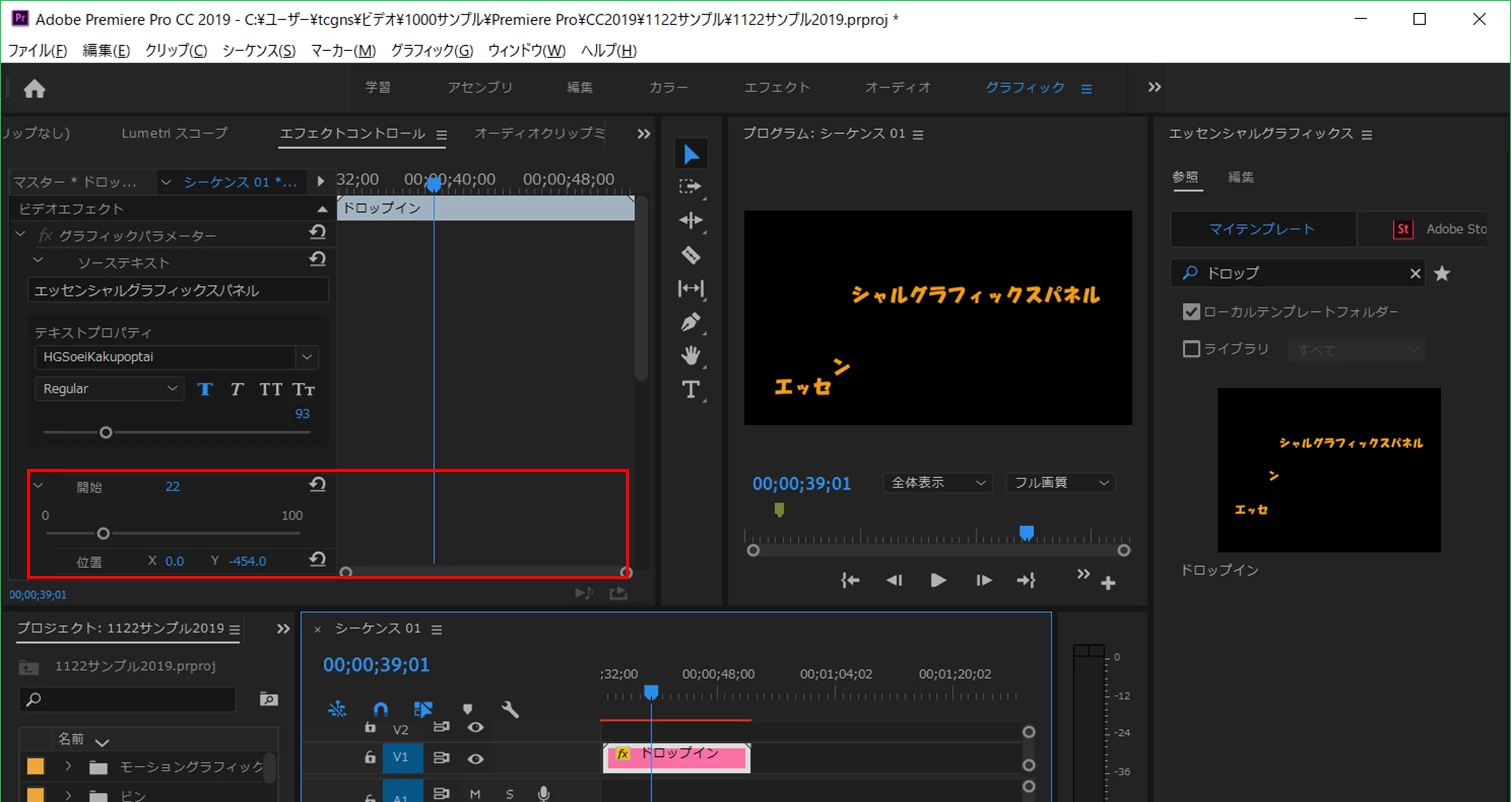Open the フル画質 resolution dropdown
This screenshot has width=1511, height=802.
1061,483
